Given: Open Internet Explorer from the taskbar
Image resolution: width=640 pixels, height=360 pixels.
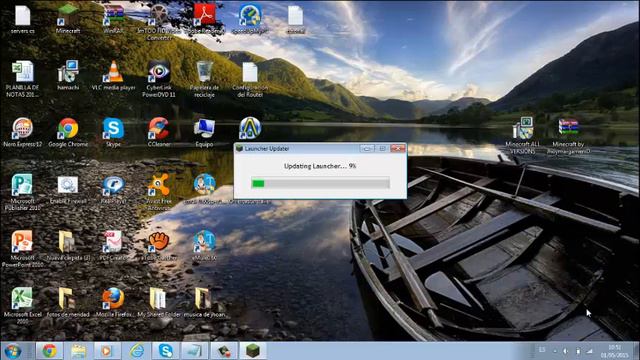Looking at the screenshot, I should tap(137, 351).
